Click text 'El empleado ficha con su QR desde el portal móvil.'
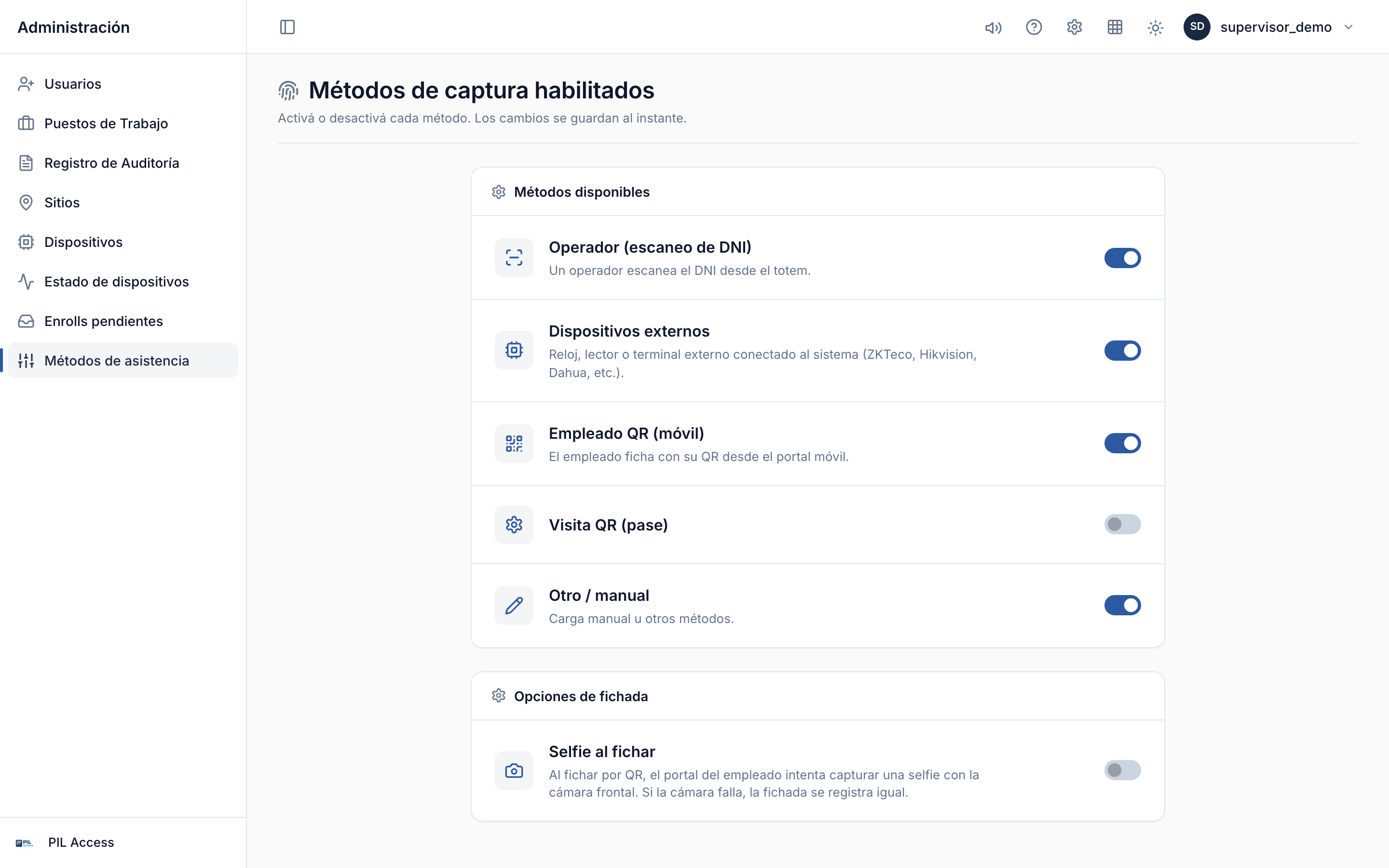Viewport: 1389px width, 868px height. [698, 457]
